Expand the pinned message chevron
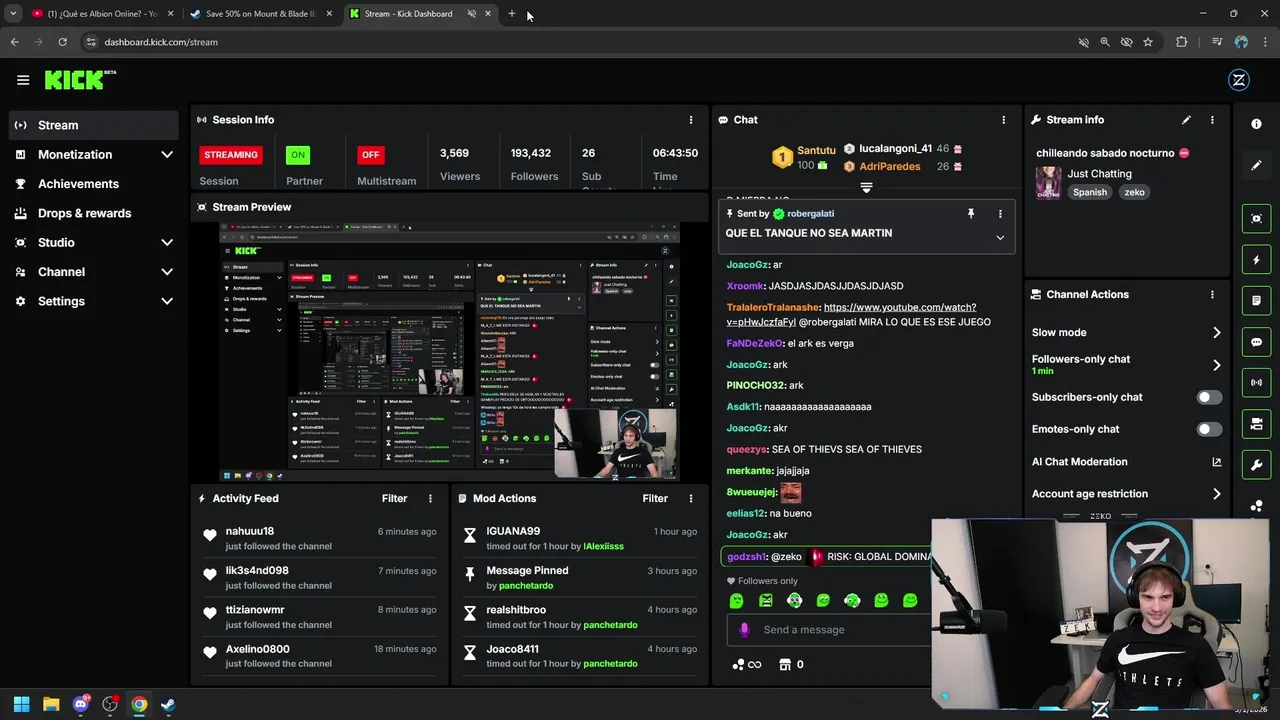Image resolution: width=1280 pixels, height=720 pixels. tap(999, 238)
